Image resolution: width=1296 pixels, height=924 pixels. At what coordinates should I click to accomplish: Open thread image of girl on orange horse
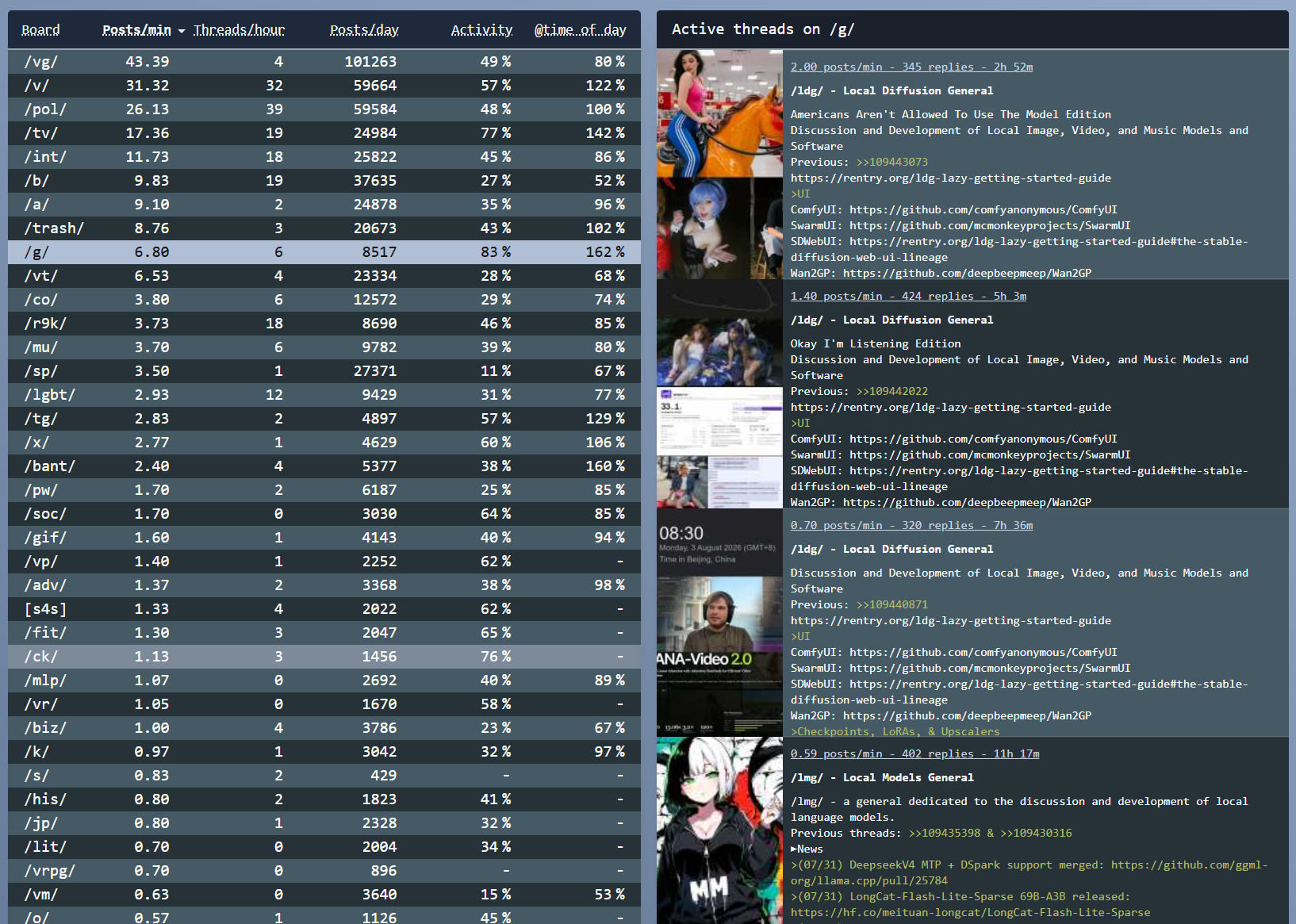coord(719,113)
